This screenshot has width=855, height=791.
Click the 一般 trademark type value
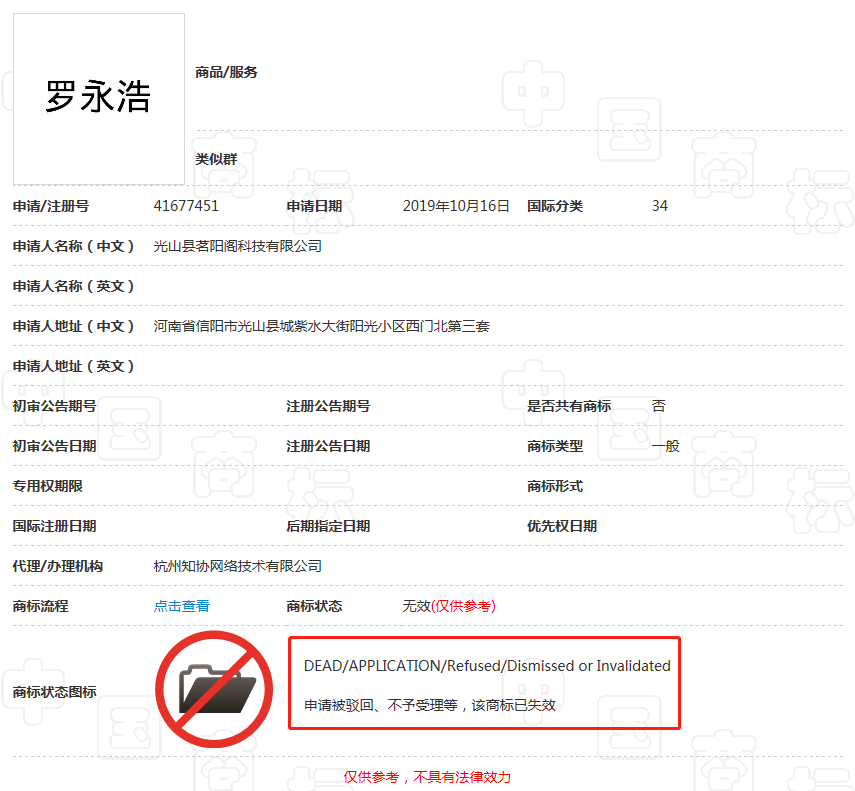pyautogui.click(x=665, y=446)
